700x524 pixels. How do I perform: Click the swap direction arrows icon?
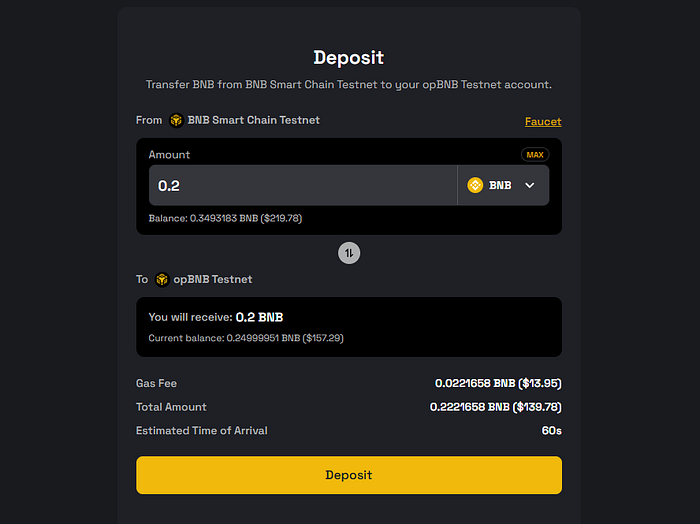pos(349,253)
